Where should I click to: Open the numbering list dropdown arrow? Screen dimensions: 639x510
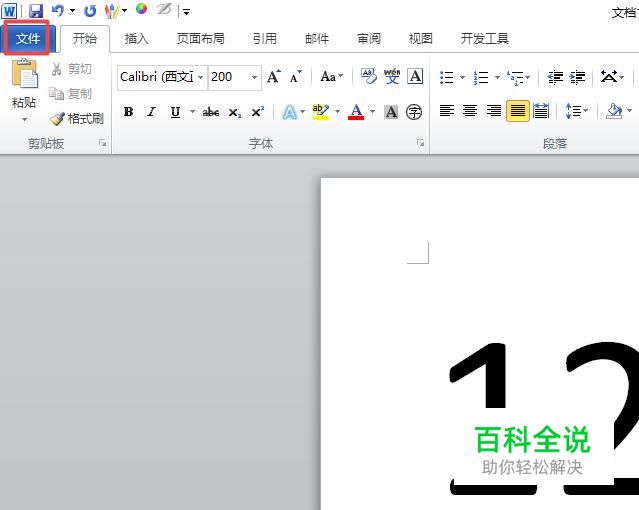point(497,77)
